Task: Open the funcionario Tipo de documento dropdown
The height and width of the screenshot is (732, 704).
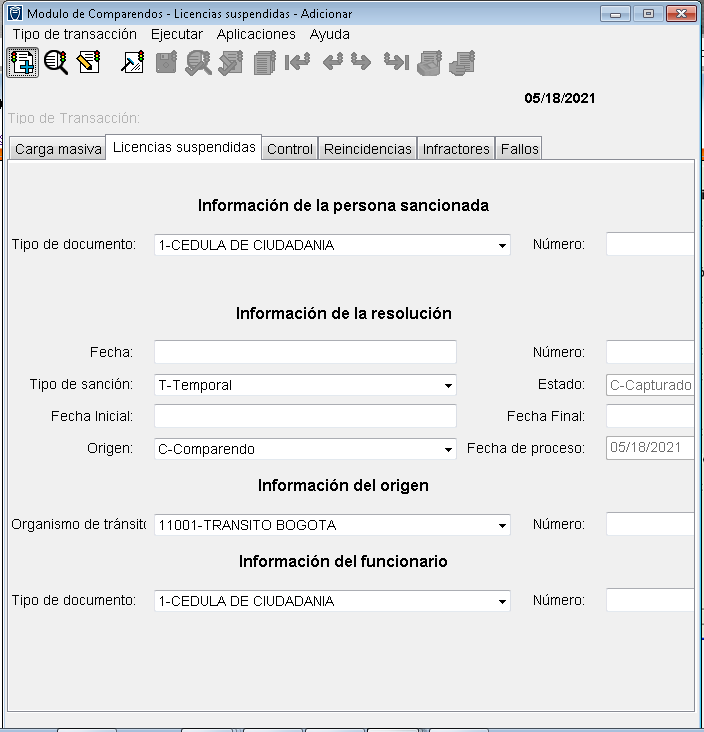Action: coord(501,601)
